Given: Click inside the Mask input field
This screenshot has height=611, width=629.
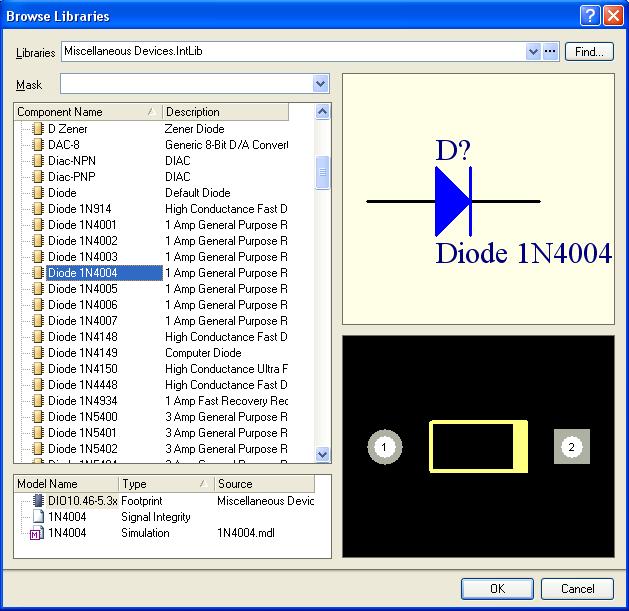Looking at the screenshot, I should click(x=187, y=84).
